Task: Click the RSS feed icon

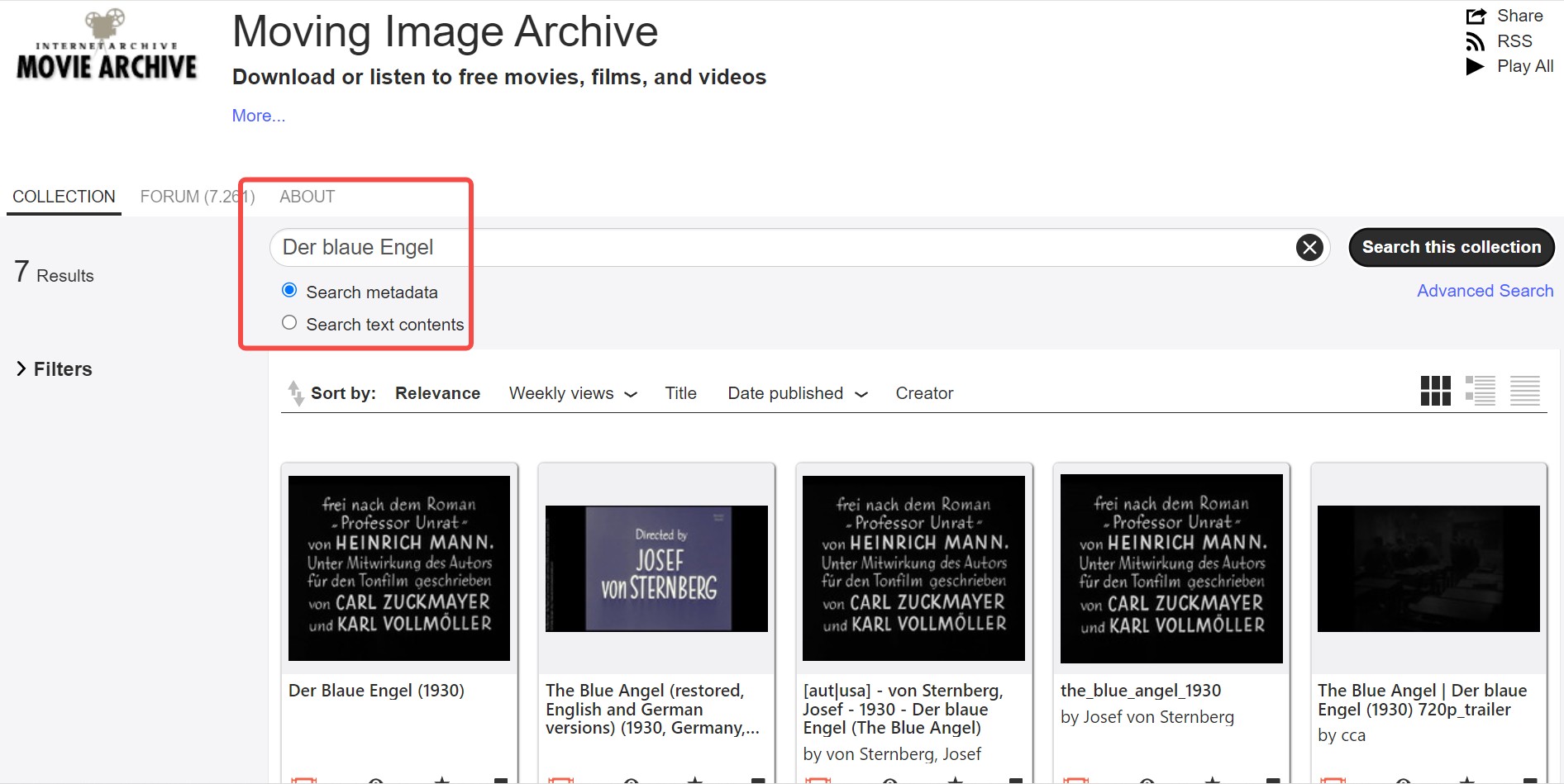Action: pos(1476,41)
